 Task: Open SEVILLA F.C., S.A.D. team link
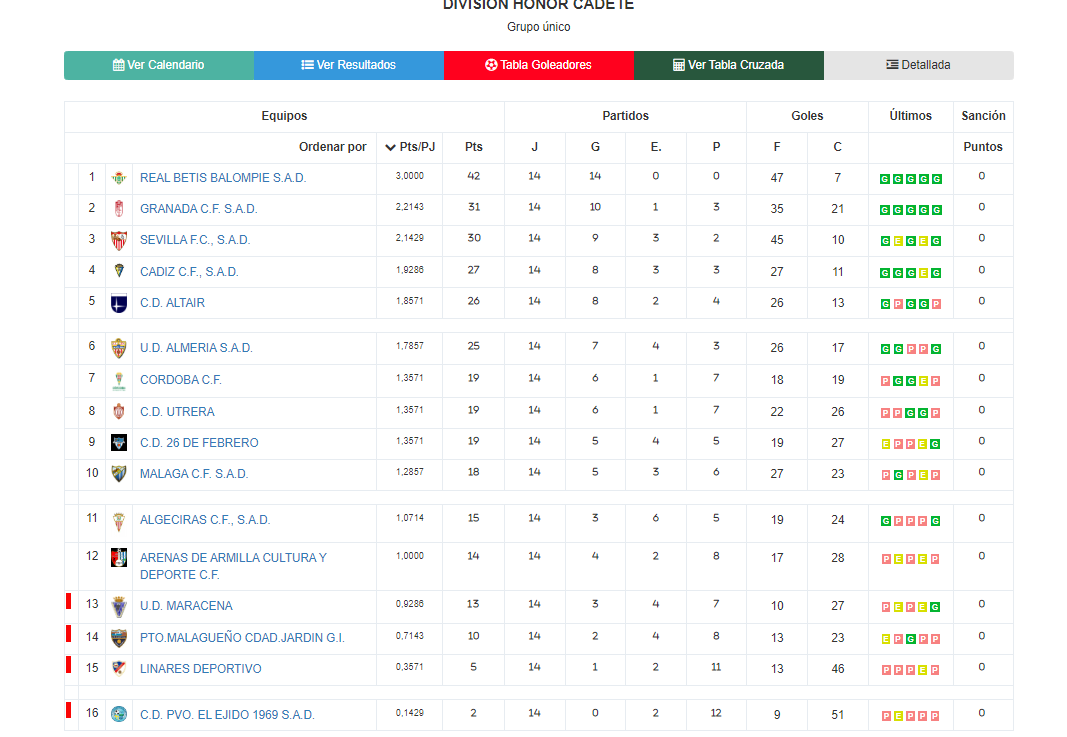195,240
